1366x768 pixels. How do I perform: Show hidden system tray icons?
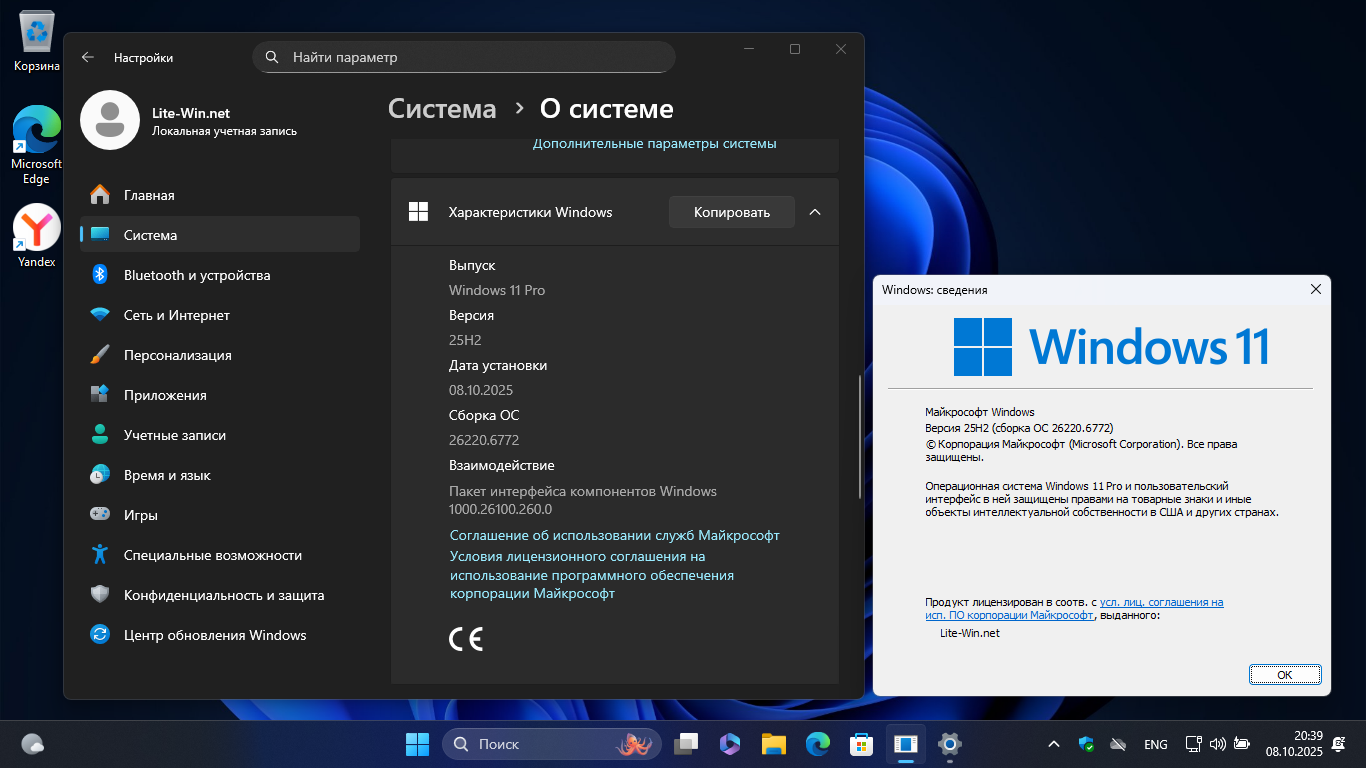(x=1053, y=744)
